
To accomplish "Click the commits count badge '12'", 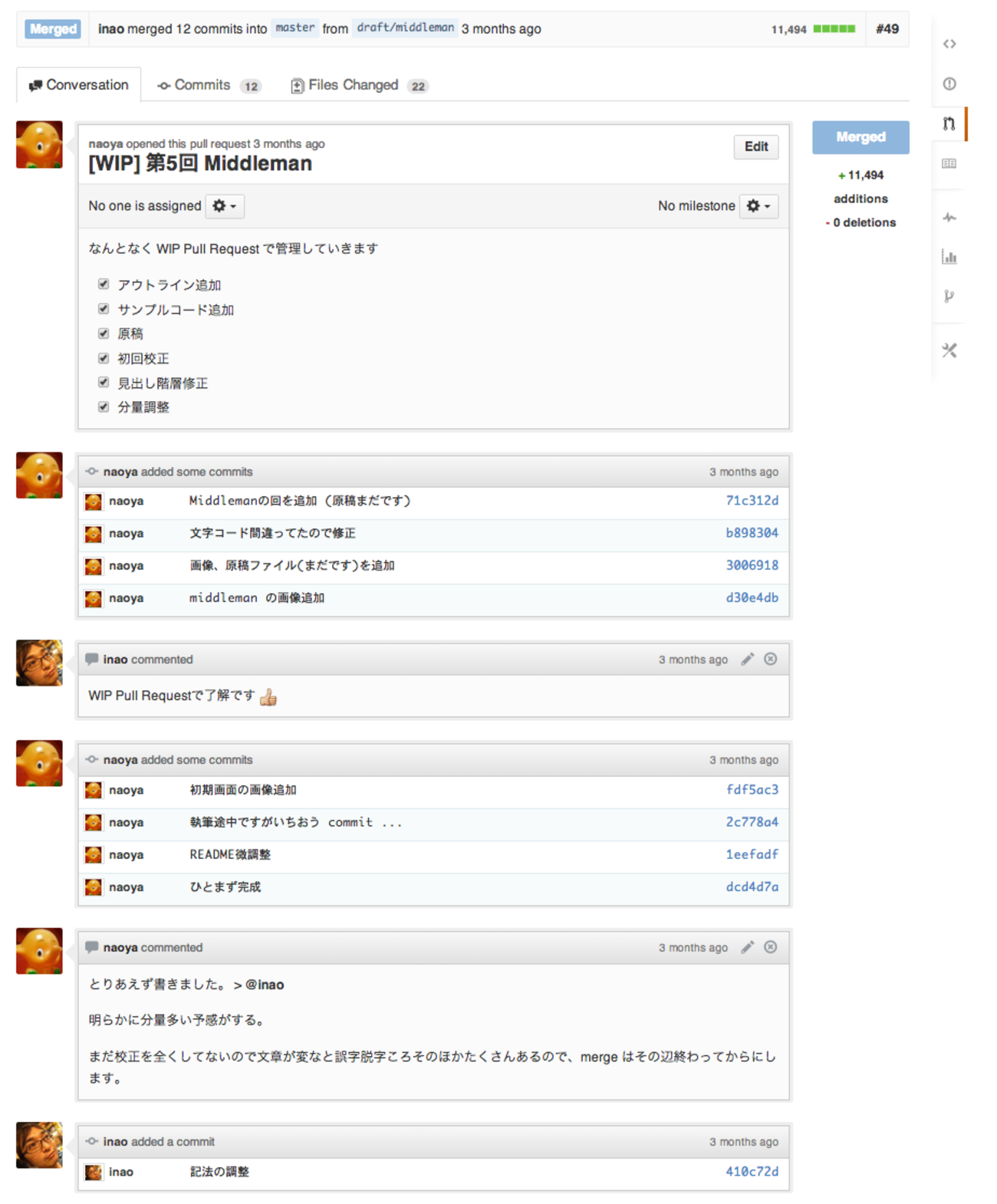I will click(x=251, y=87).
